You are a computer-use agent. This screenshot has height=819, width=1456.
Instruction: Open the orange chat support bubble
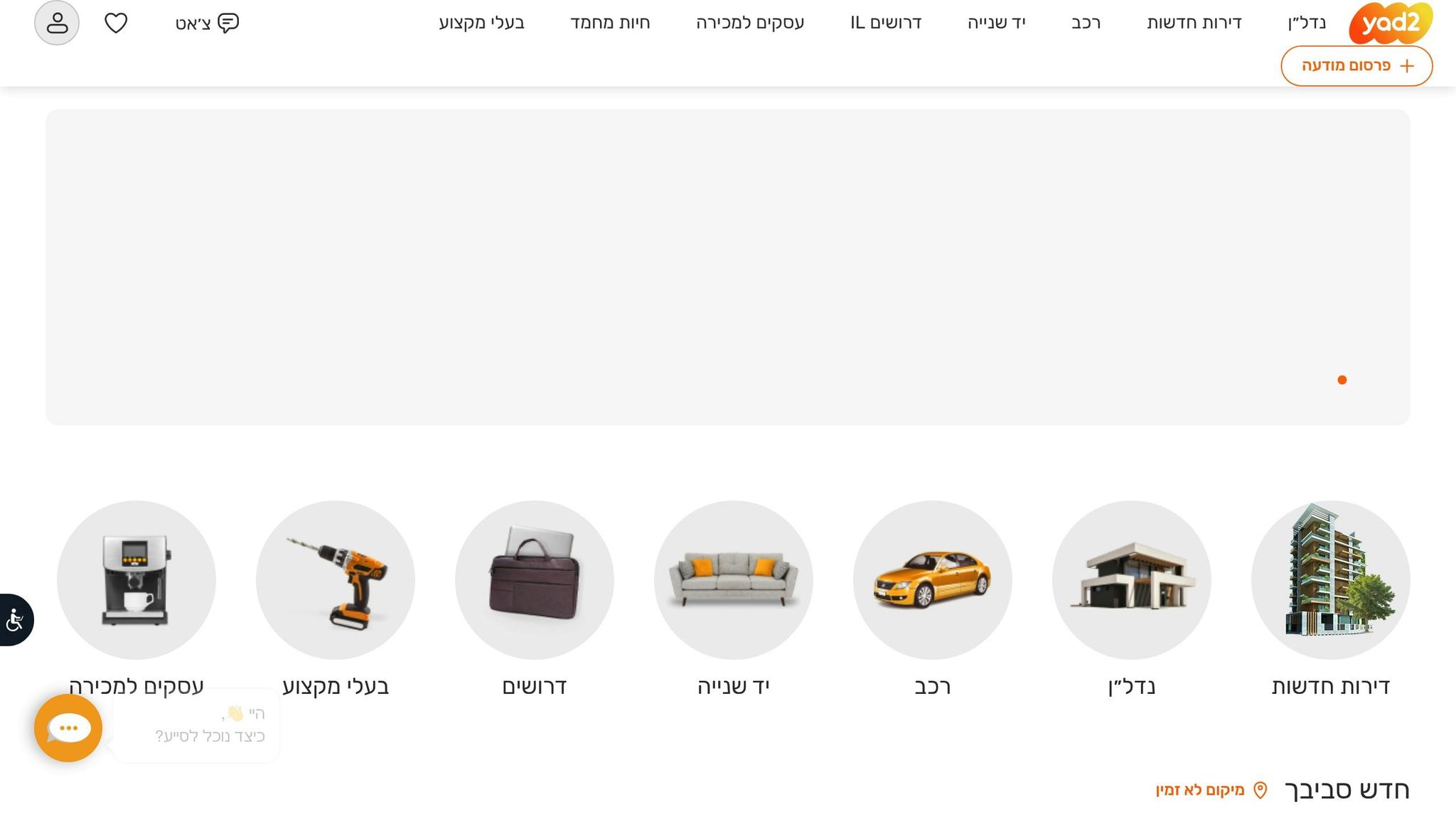(x=68, y=728)
